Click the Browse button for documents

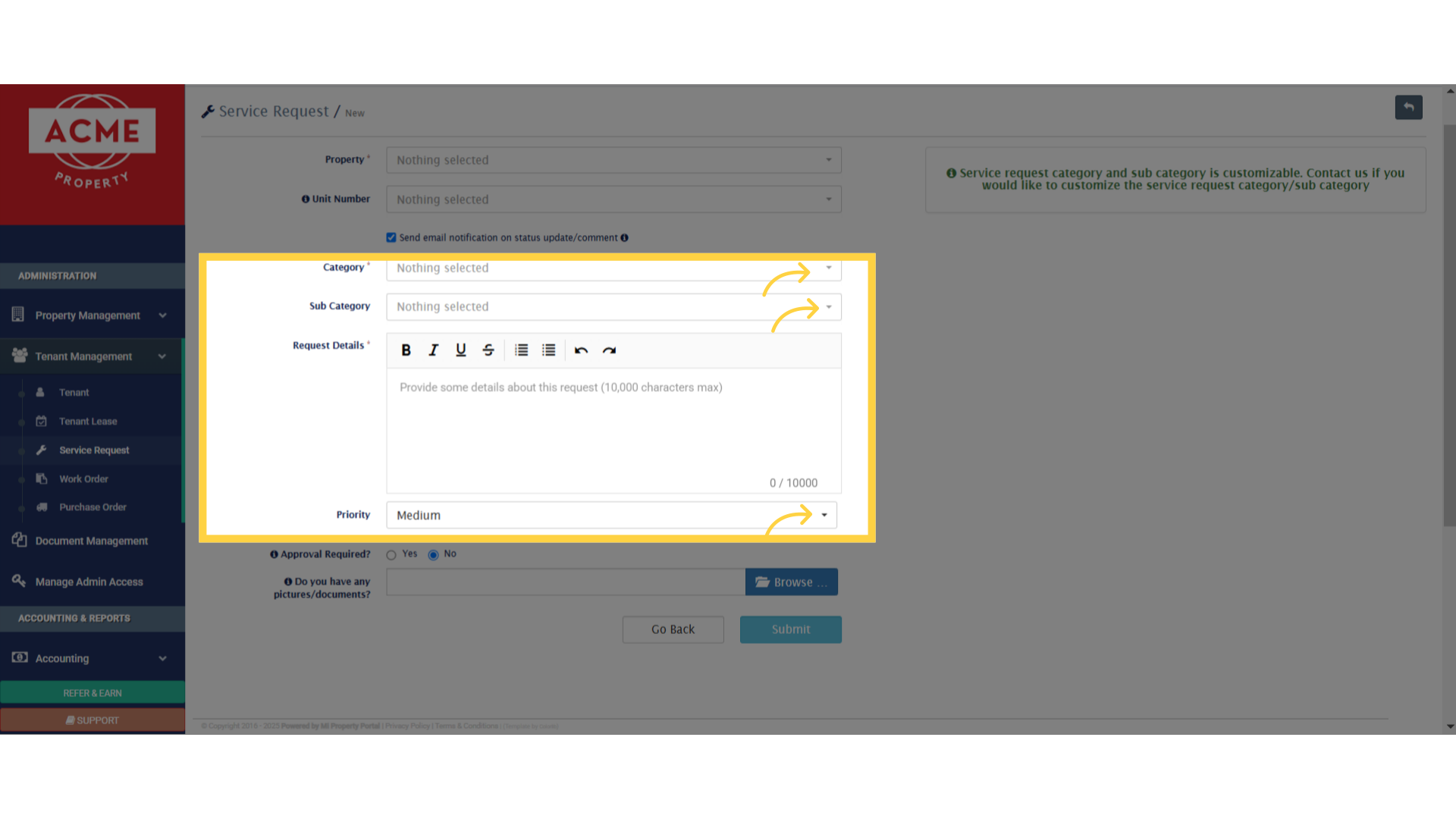(x=791, y=582)
